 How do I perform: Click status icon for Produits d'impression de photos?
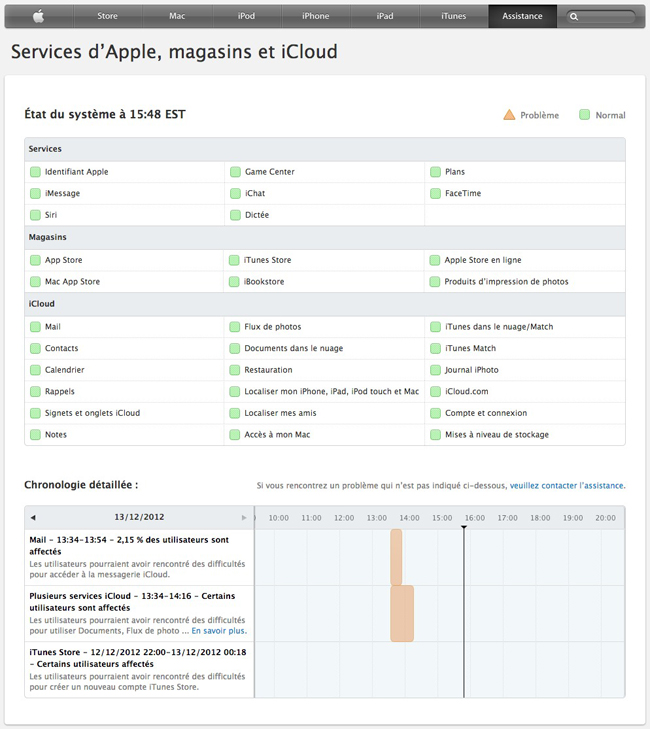pos(435,282)
